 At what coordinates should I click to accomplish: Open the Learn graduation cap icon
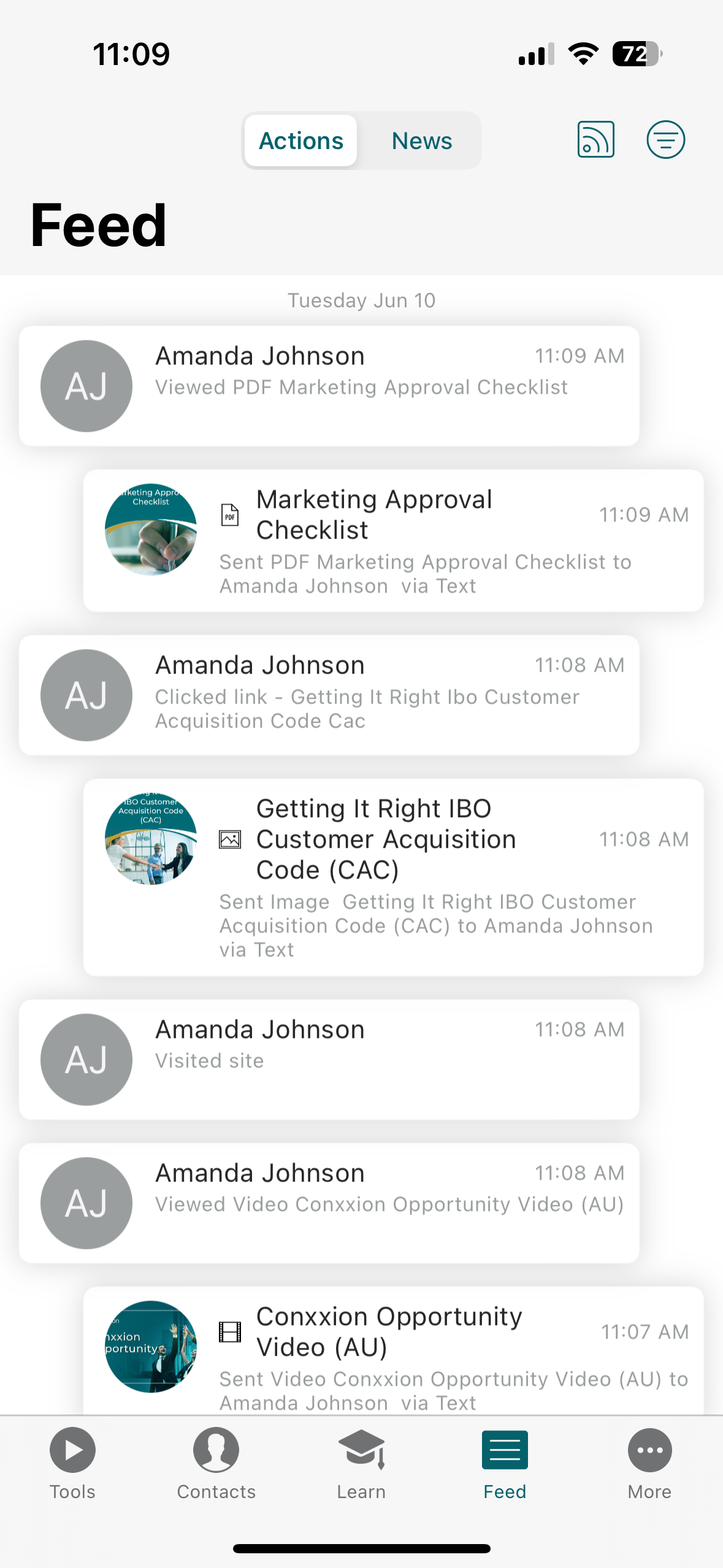point(361,1450)
